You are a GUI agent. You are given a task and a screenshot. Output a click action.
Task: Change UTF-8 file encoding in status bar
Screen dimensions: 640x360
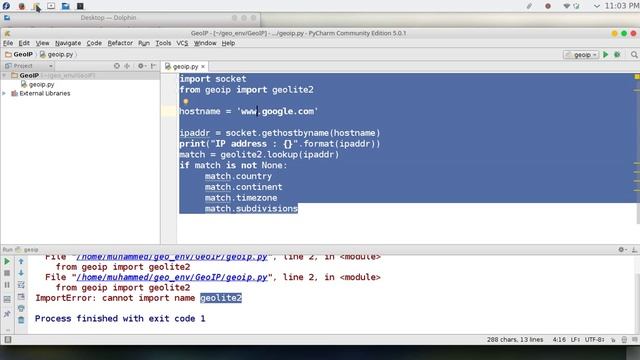coord(594,340)
